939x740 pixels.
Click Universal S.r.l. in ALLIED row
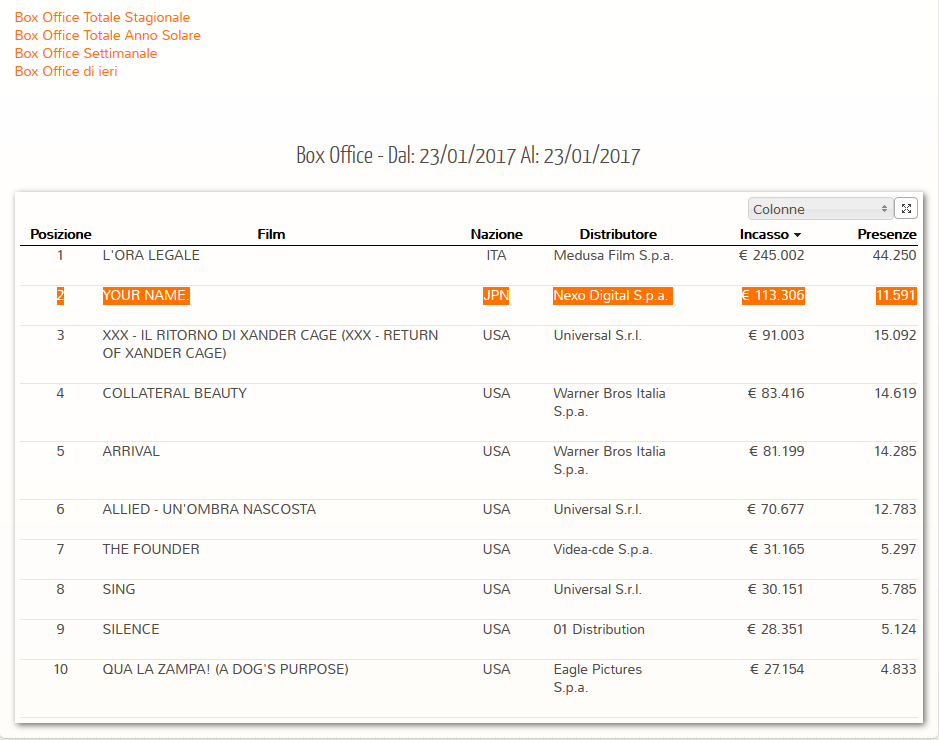tap(598, 509)
